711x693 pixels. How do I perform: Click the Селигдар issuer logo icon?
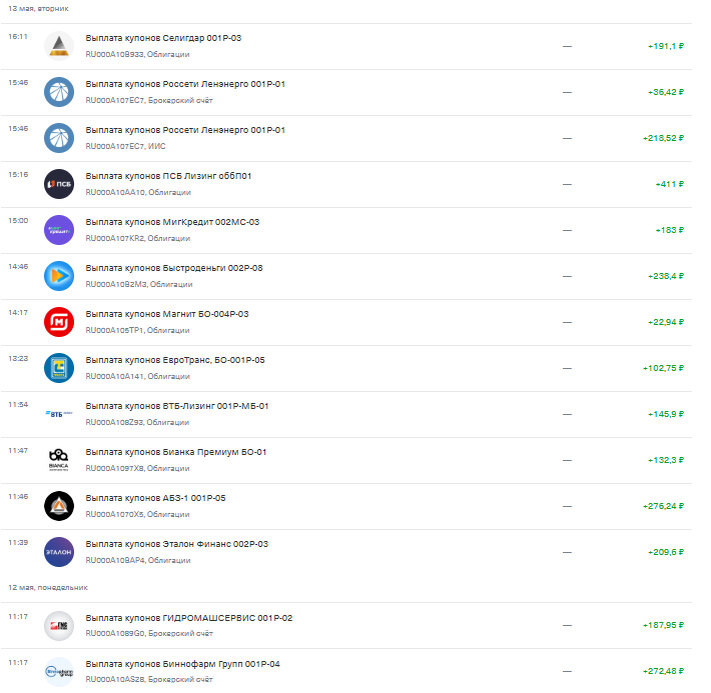(x=59, y=46)
